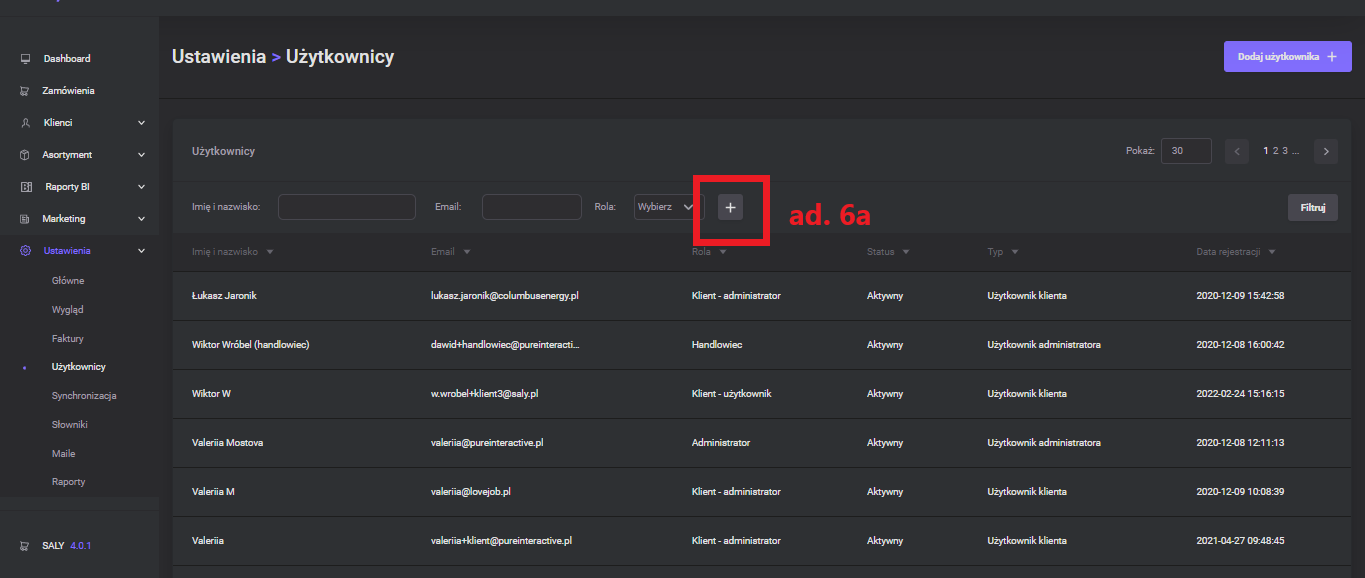Click the Asortyment box icon
Viewport: 1365px width, 578px height.
(25, 155)
